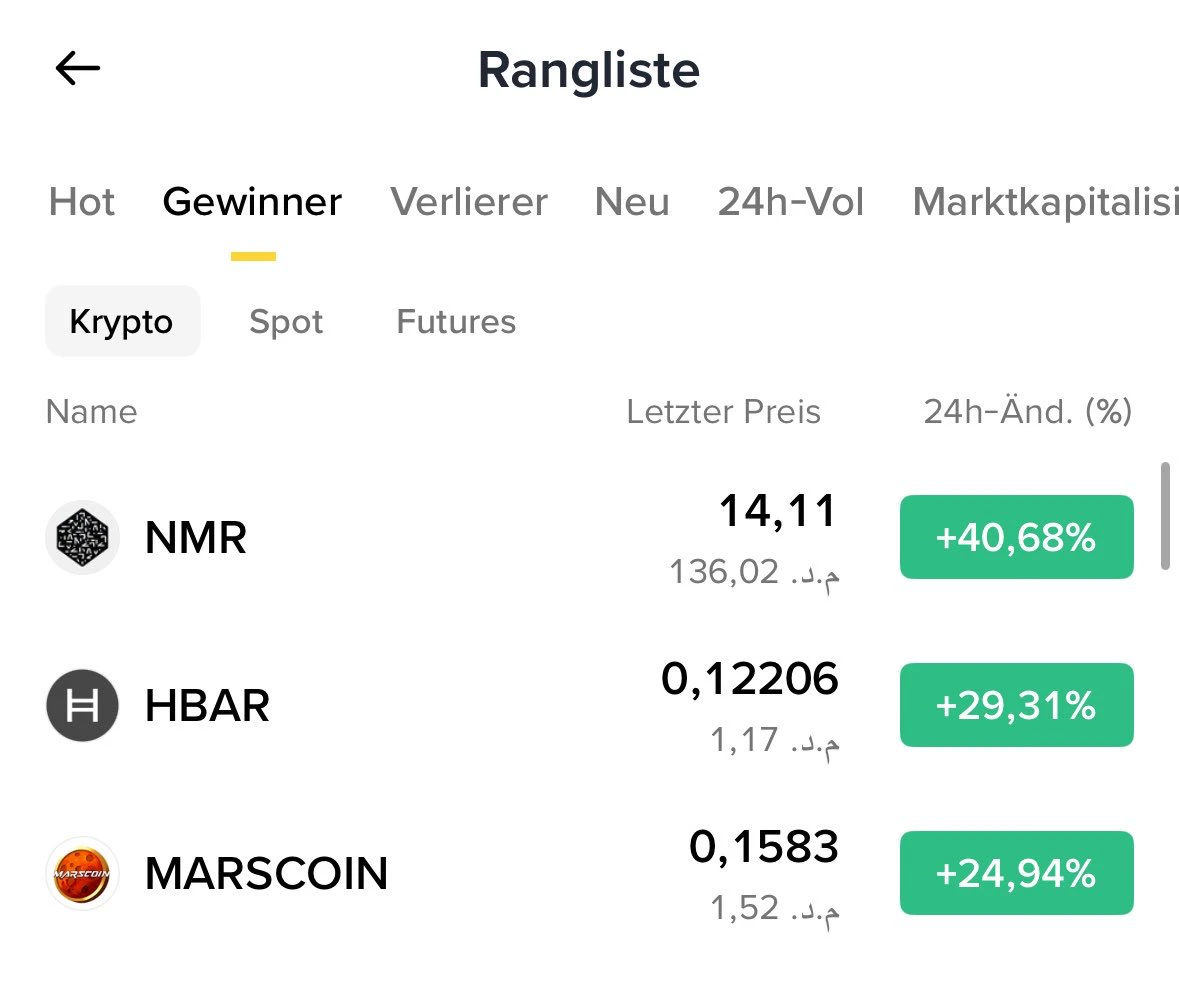The width and height of the screenshot is (1179, 988).
Task: Tap the back arrow icon
Action: (x=77, y=68)
